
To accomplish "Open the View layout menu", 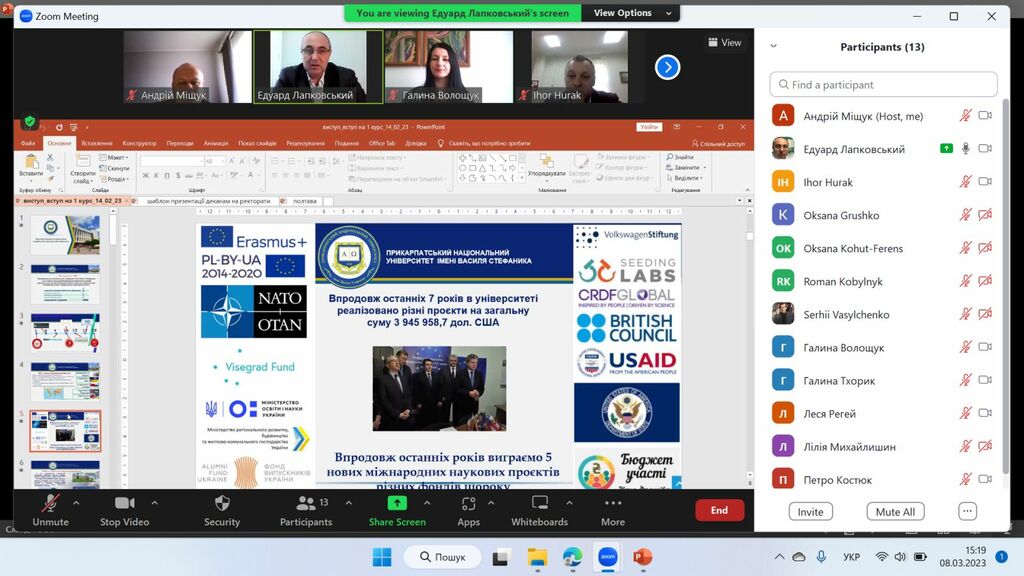I will pos(725,43).
